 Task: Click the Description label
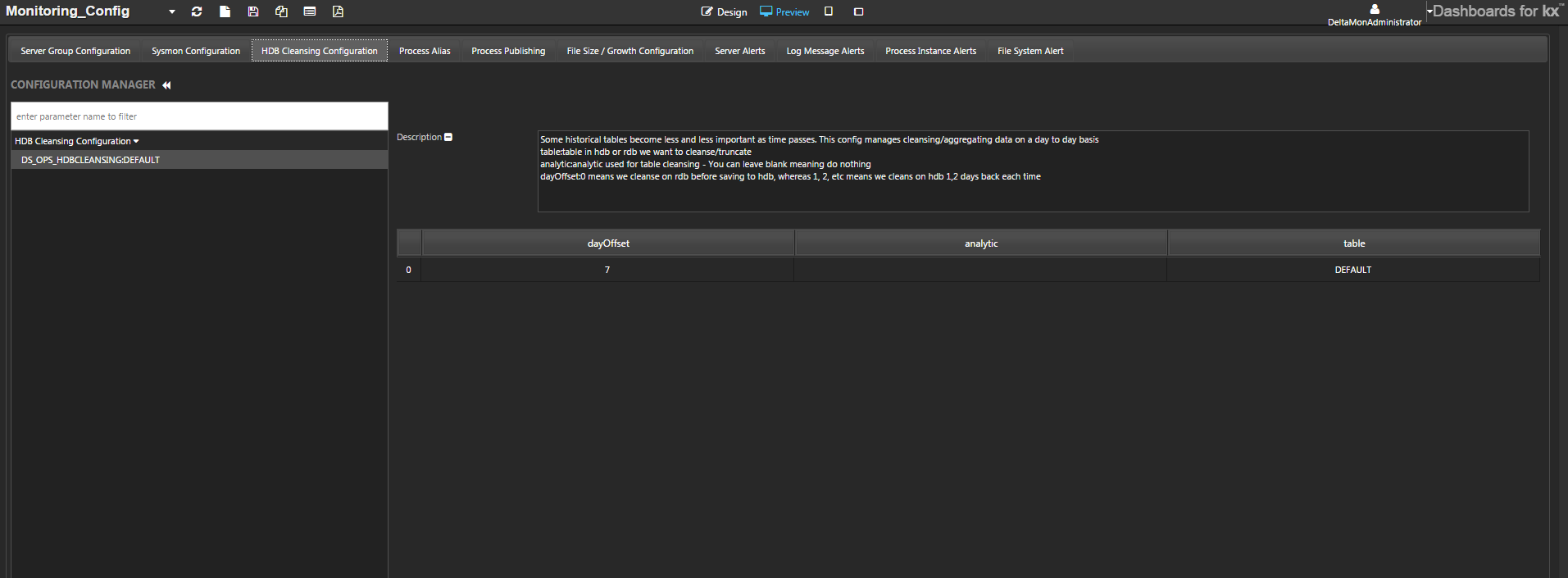tap(419, 137)
